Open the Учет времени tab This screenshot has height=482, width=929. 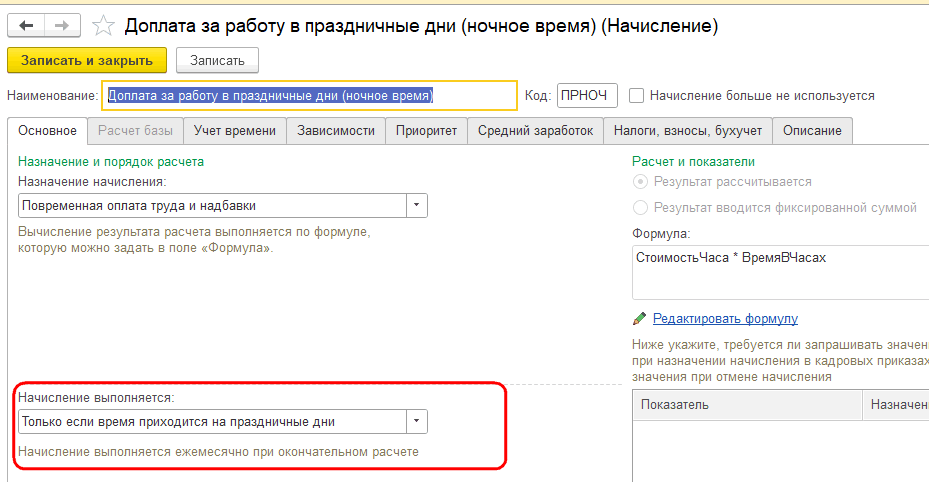[x=235, y=131]
